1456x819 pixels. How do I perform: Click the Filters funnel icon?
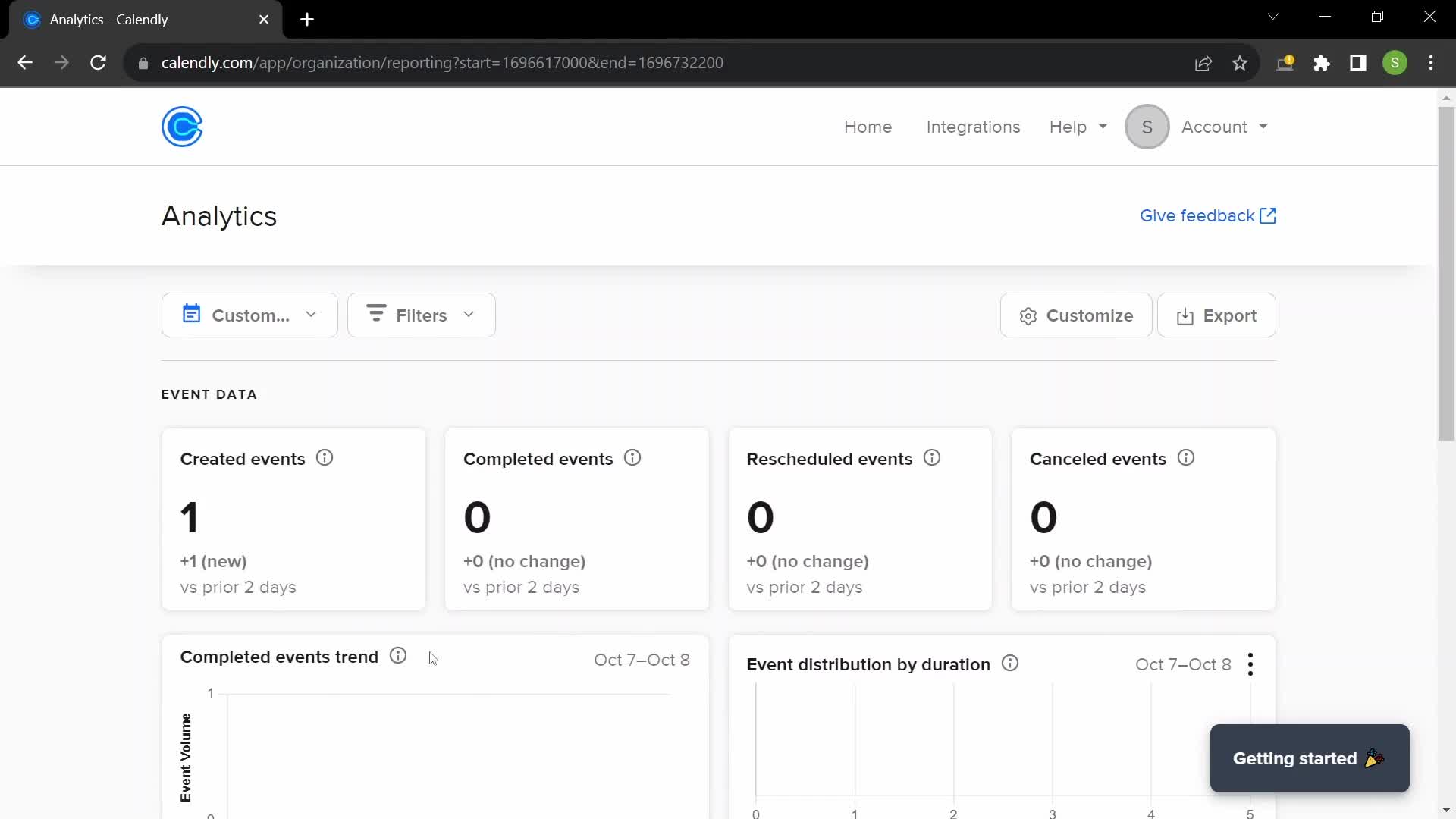(x=377, y=315)
